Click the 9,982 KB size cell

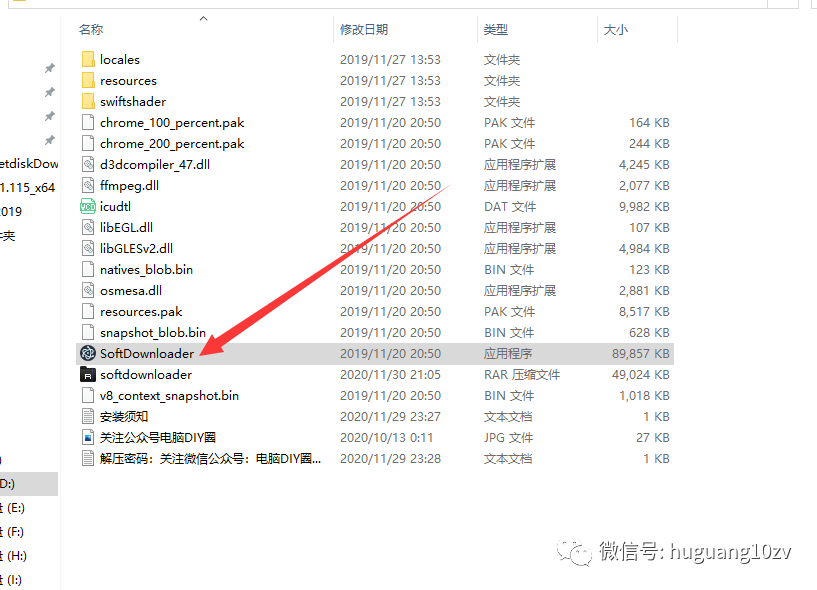click(x=644, y=206)
